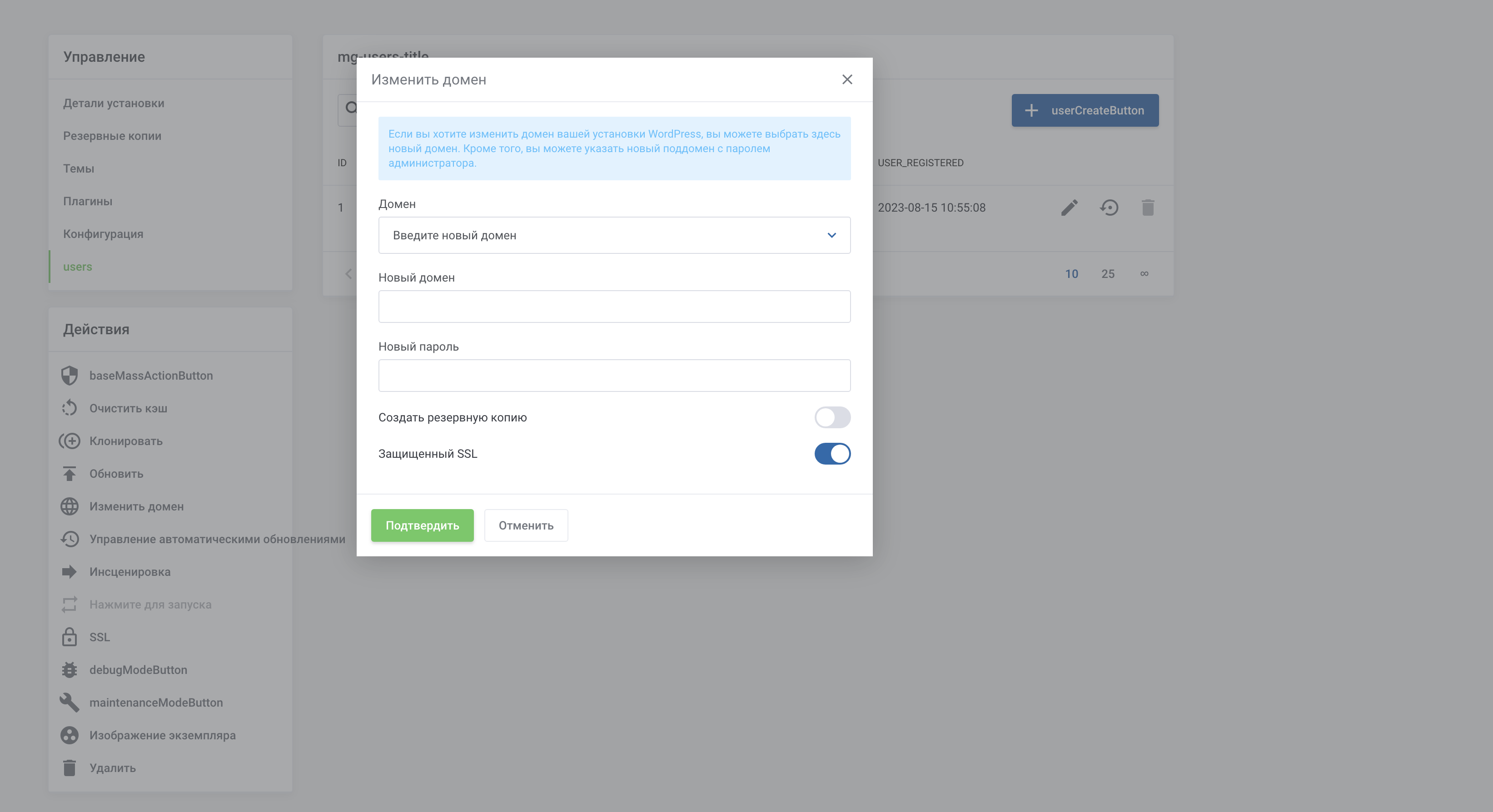Choose Инсценировка action label
The height and width of the screenshot is (812, 1493).
[130, 572]
